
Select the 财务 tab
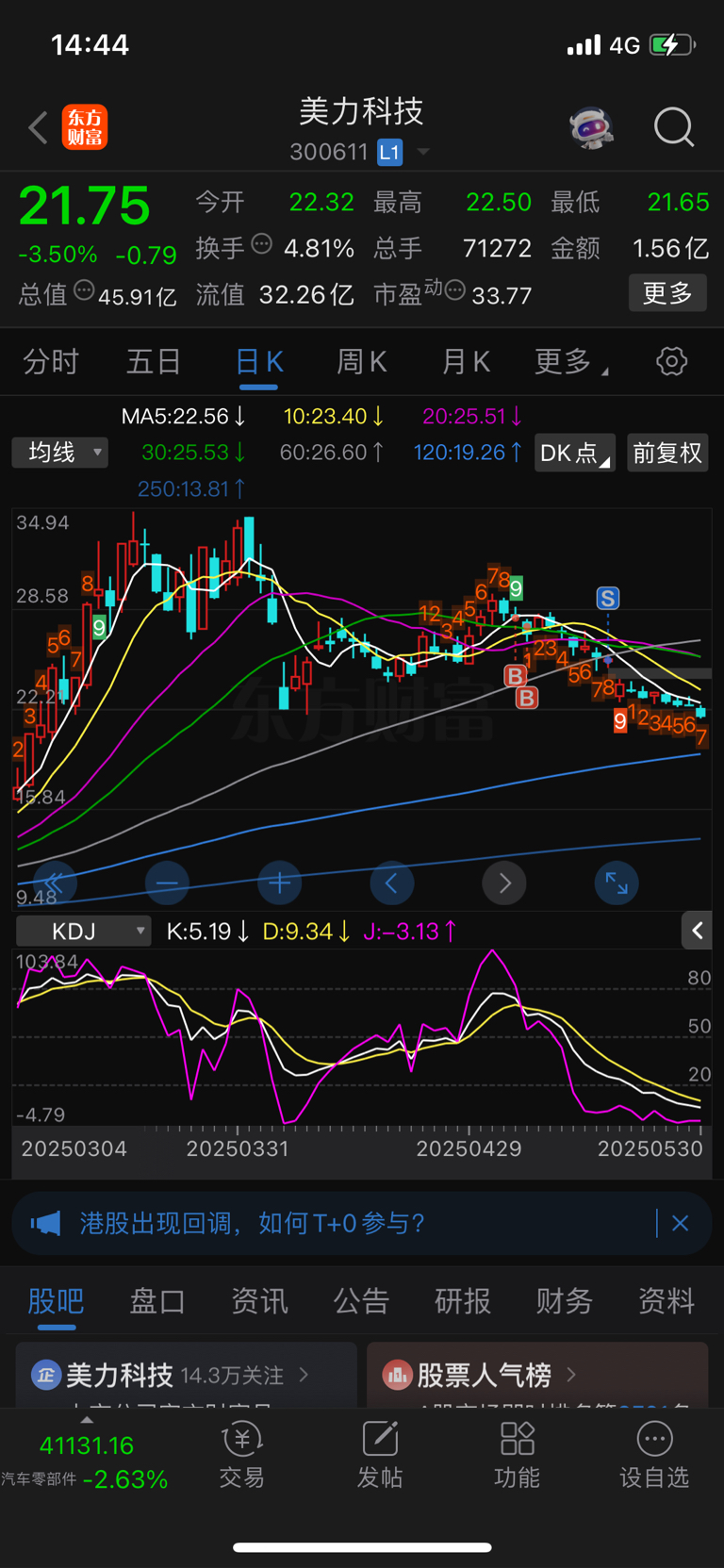(565, 1301)
